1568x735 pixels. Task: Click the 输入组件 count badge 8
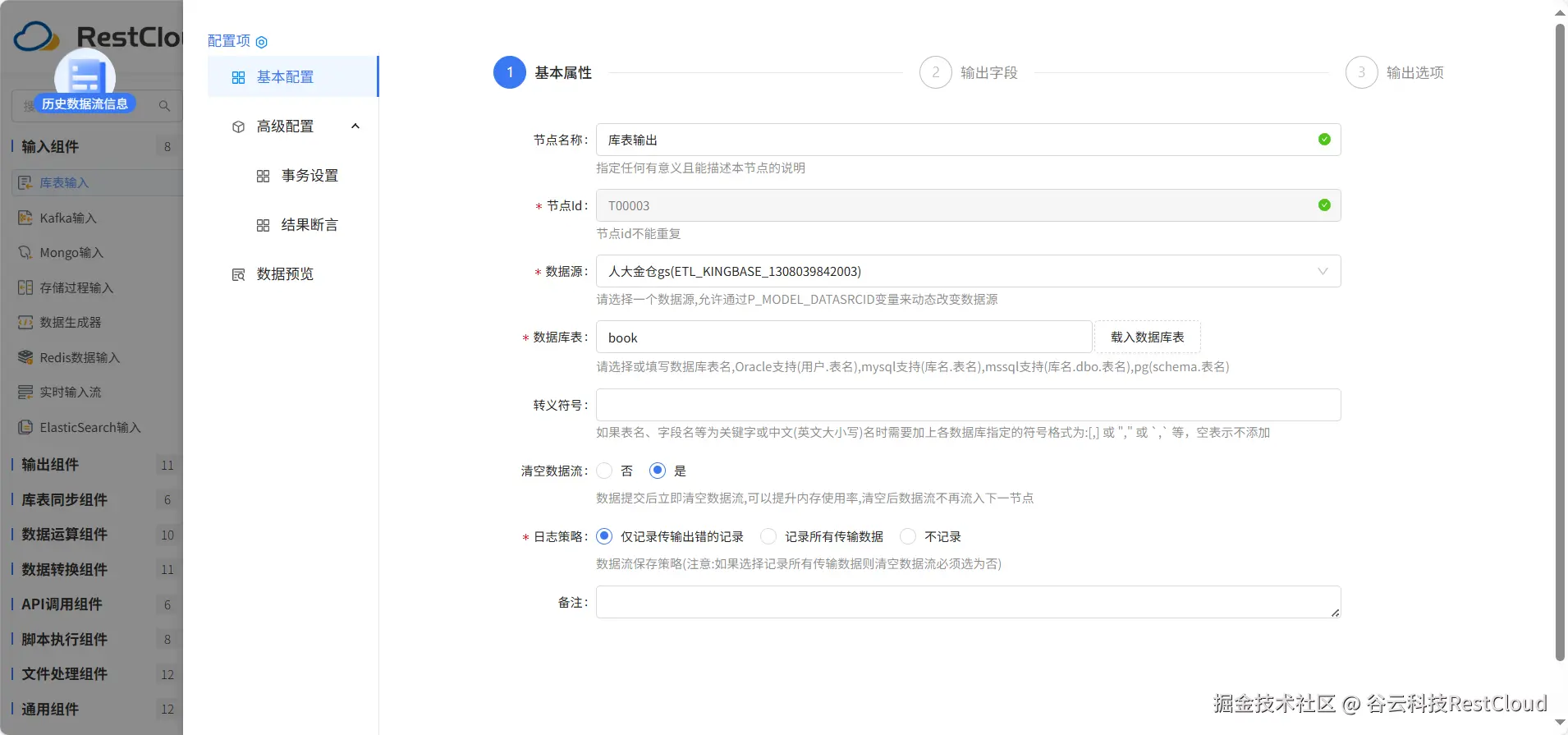pyautogui.click(x=167, y=146)
